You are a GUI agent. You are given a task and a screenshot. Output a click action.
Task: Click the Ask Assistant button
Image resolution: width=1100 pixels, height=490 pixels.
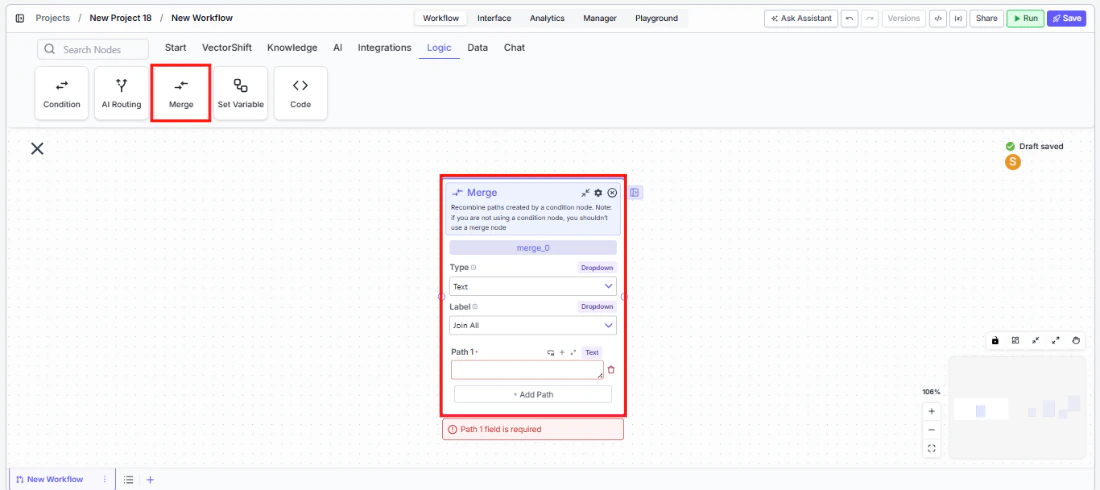(801, 18)
